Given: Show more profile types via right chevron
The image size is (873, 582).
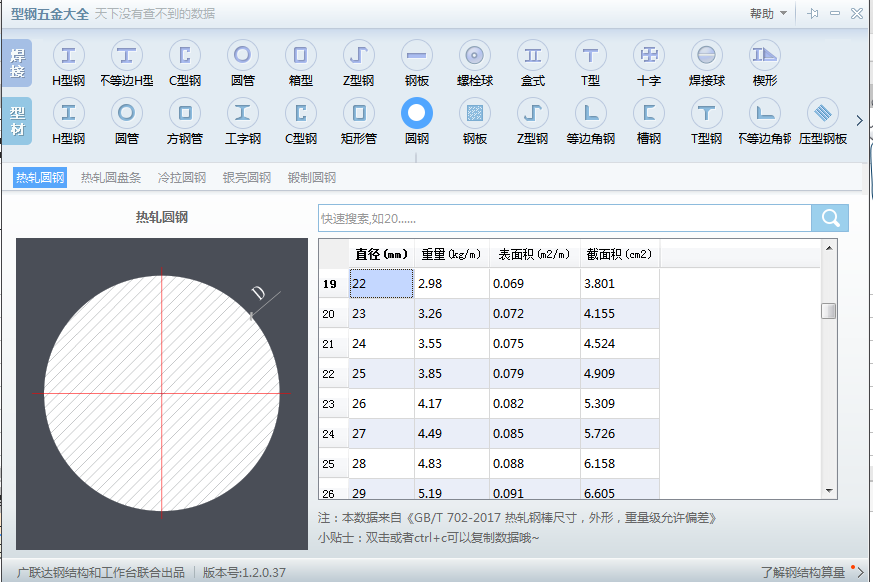Looking at the screenshot, I should click(x=859, y=120).
